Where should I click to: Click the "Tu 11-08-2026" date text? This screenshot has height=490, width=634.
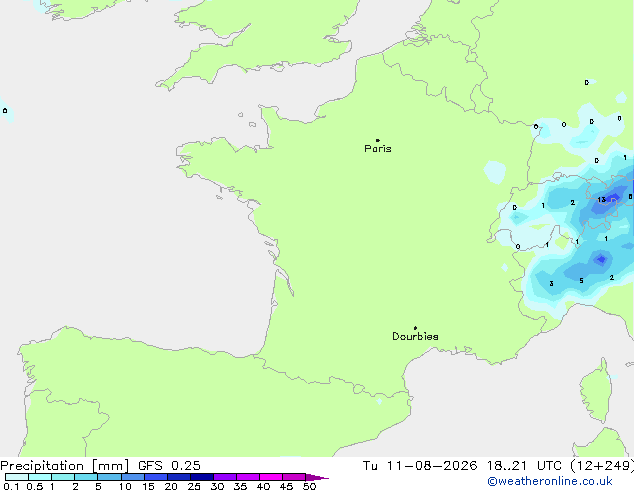420,466
